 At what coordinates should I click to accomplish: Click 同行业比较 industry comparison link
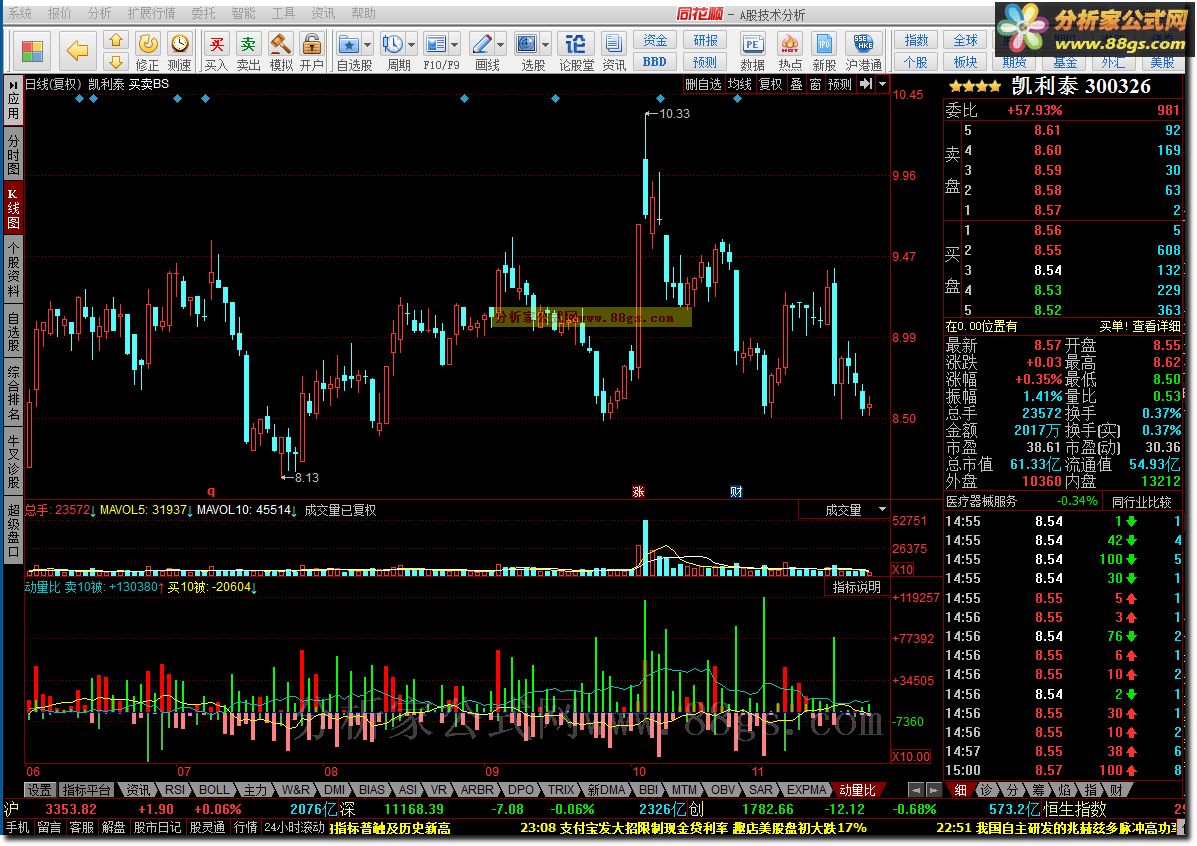pos(1141,502)
